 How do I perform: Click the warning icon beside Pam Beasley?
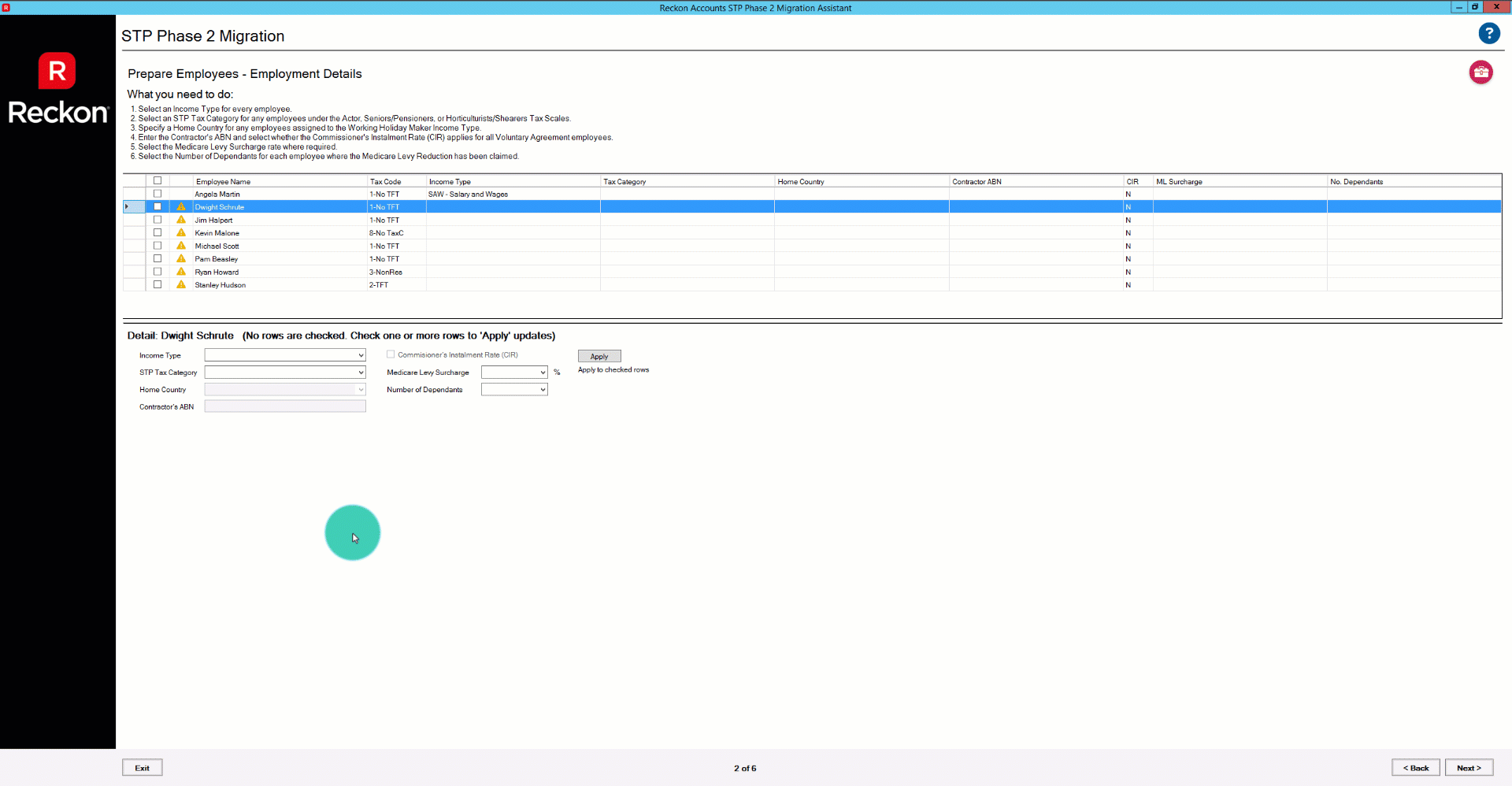coord(181,258)
